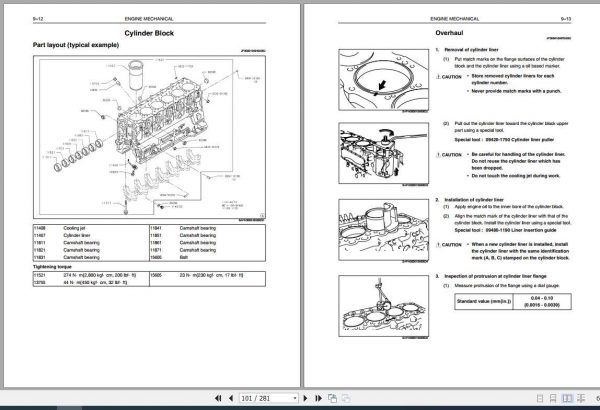
Task: Open the page number dropdown arrow
Action: (295, 399)
